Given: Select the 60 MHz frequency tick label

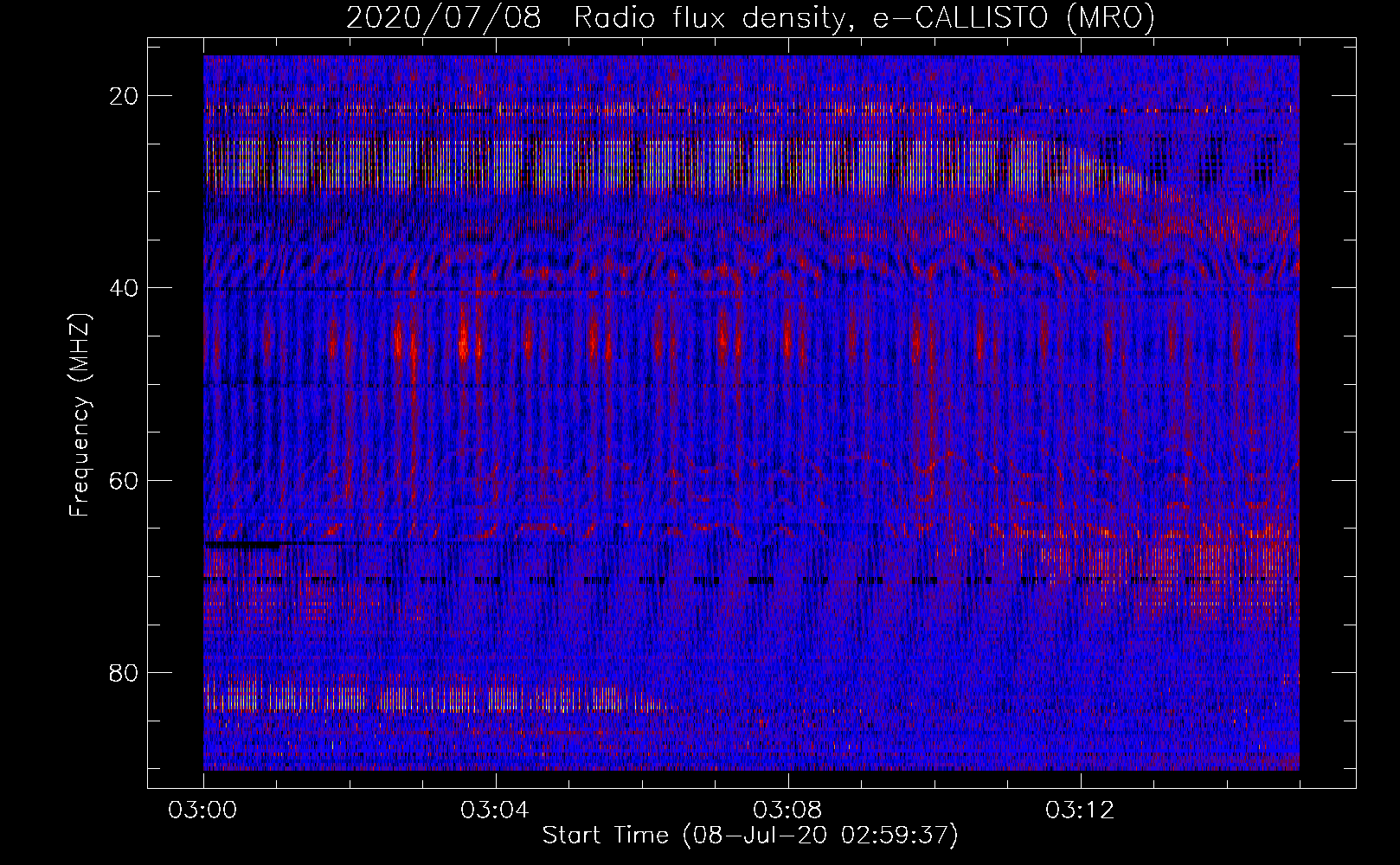Looking at the screenshot, I should click(125, 480).
